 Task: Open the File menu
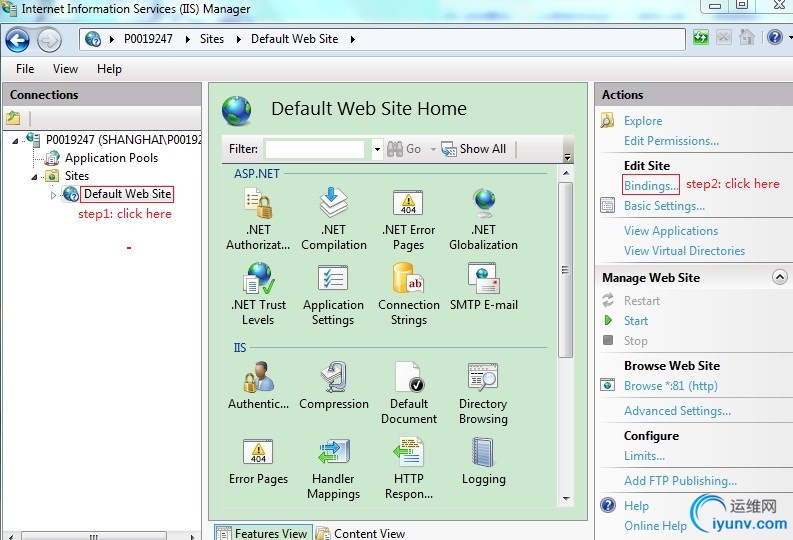click(x=25, y=69)
